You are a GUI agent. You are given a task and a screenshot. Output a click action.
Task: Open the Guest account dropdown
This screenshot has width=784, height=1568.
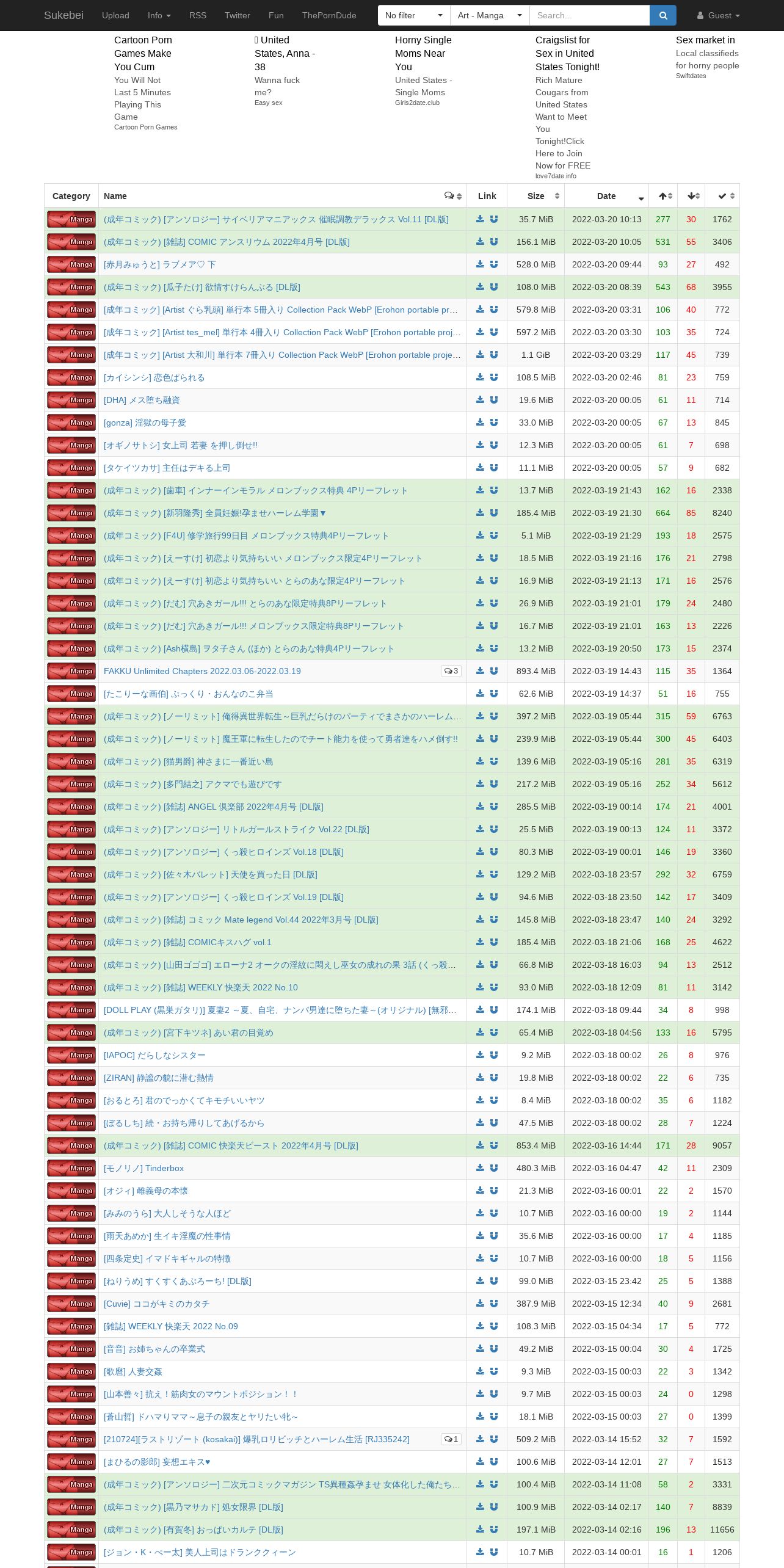(719, 15)
